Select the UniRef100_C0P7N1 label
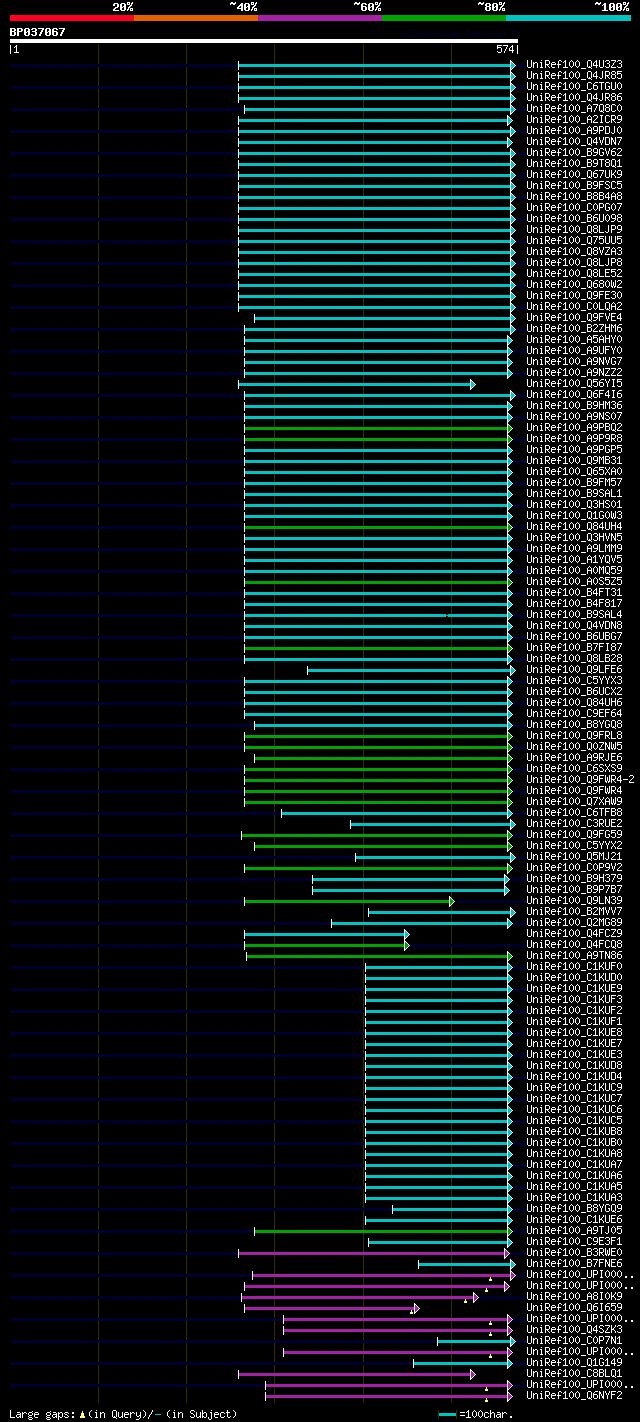The width and height of the screenshot is (640, 1422). tap(574, 1340)
